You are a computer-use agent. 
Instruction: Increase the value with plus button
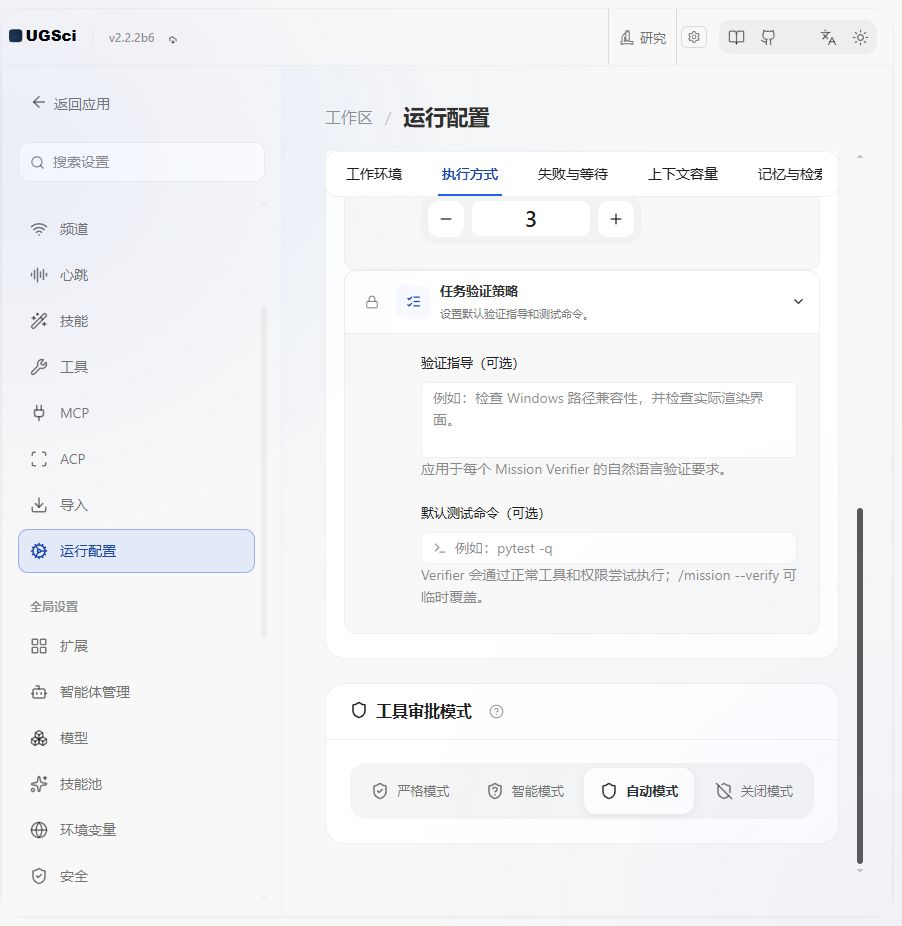pyautogui.click(x=616, y=219)
